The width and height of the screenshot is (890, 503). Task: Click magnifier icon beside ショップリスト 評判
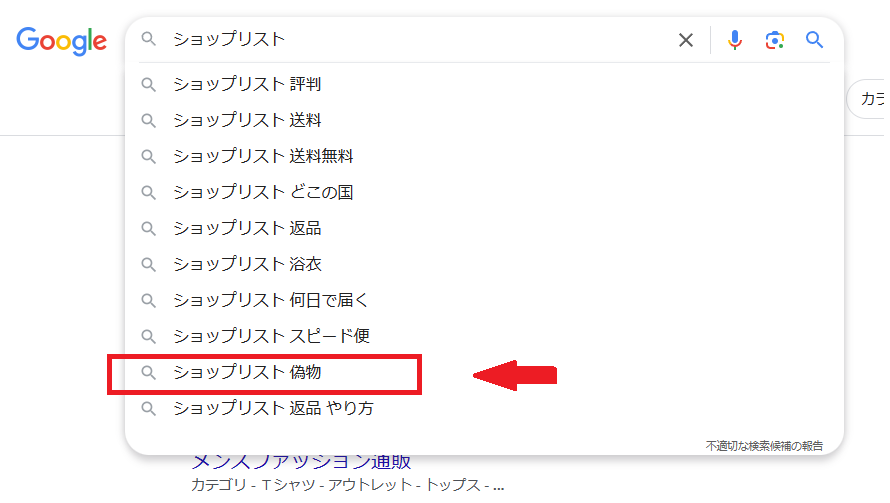click(149, 85)
